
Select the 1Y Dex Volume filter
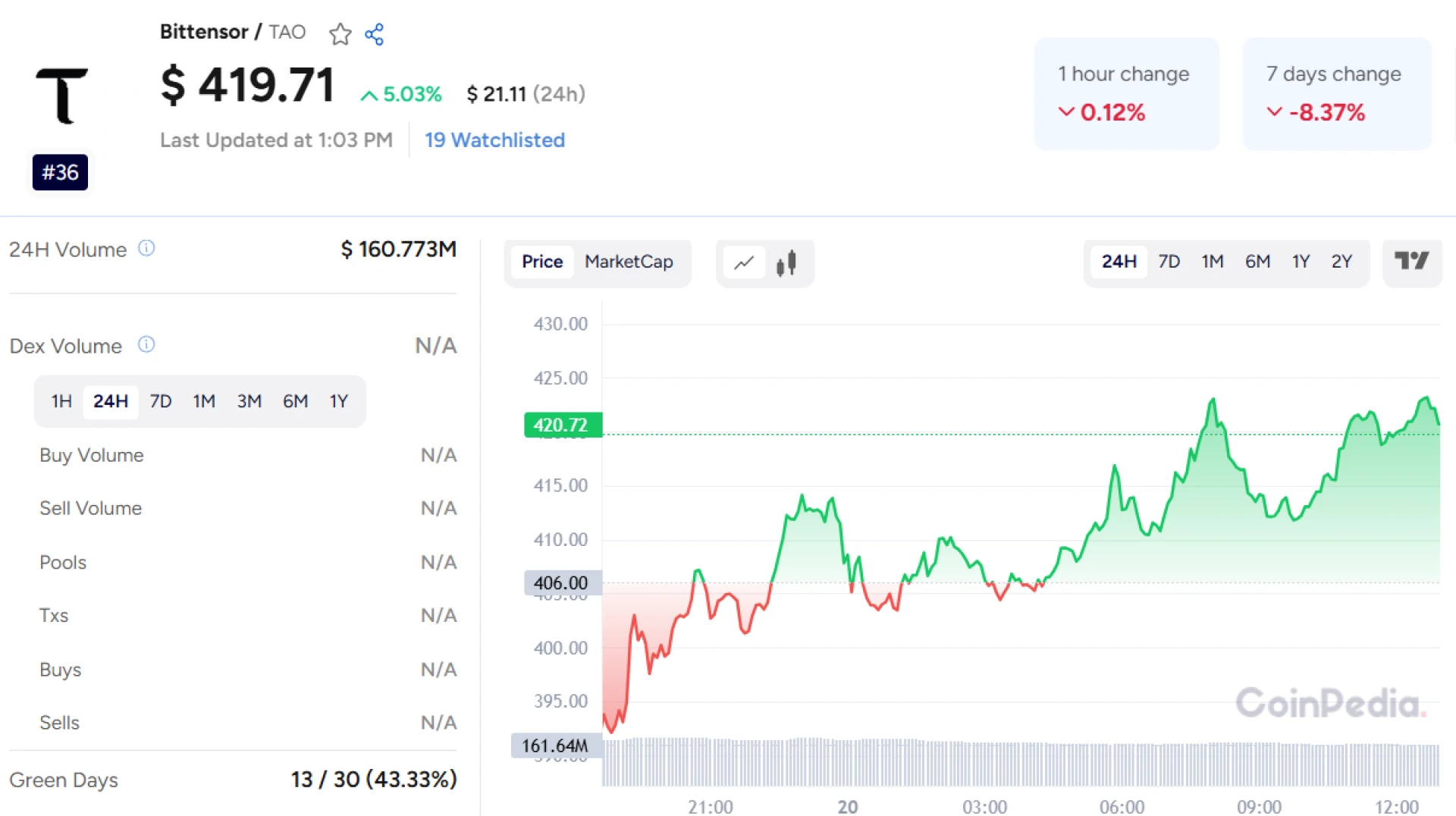pos(338,401)
